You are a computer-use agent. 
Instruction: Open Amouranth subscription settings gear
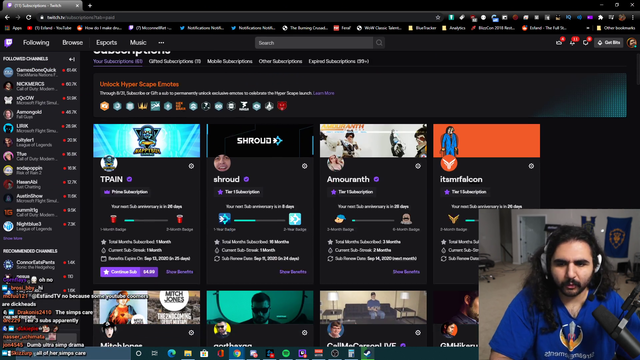(418, 166)
